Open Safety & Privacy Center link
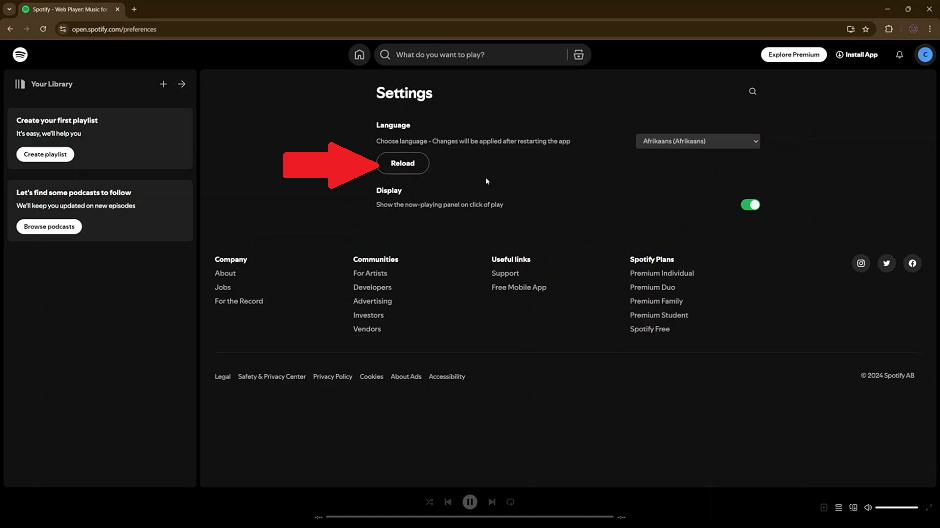The width and height of the screenshot is (940, 528). click(272, 376)
